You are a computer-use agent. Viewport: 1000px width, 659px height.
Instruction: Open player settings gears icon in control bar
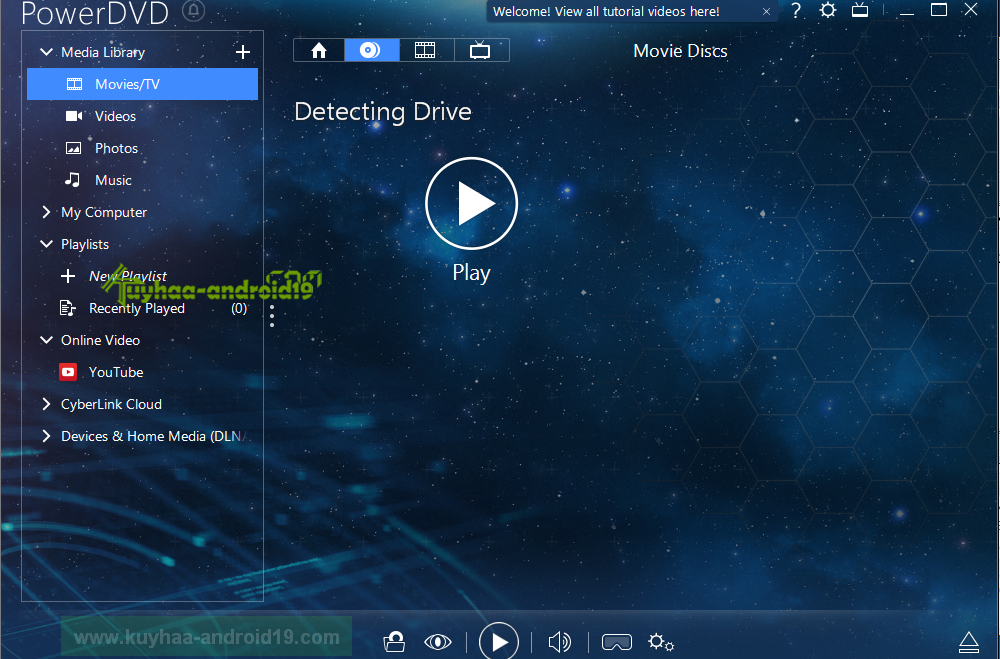[x=661, y=642]
